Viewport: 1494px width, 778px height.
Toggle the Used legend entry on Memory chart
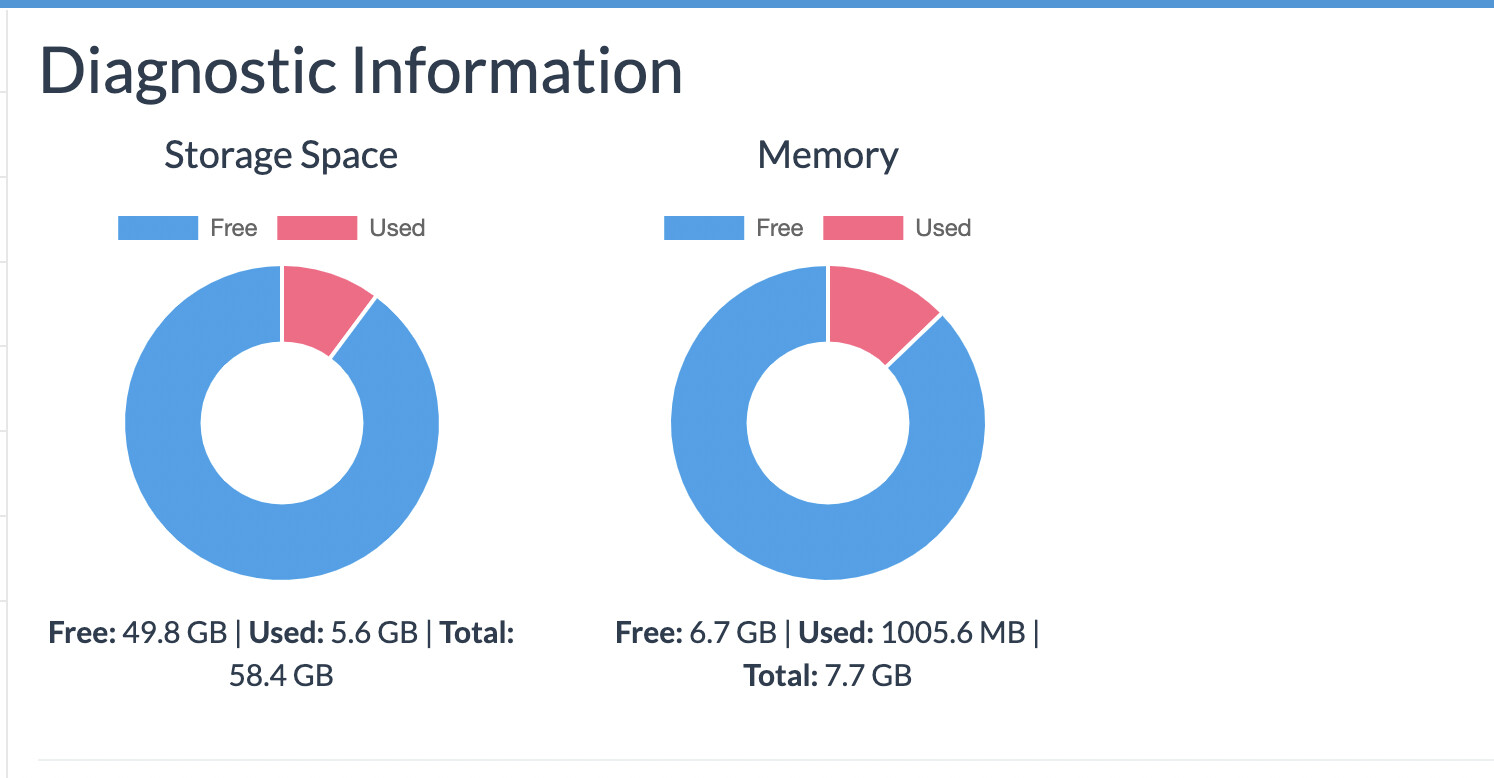click(945, 227)
